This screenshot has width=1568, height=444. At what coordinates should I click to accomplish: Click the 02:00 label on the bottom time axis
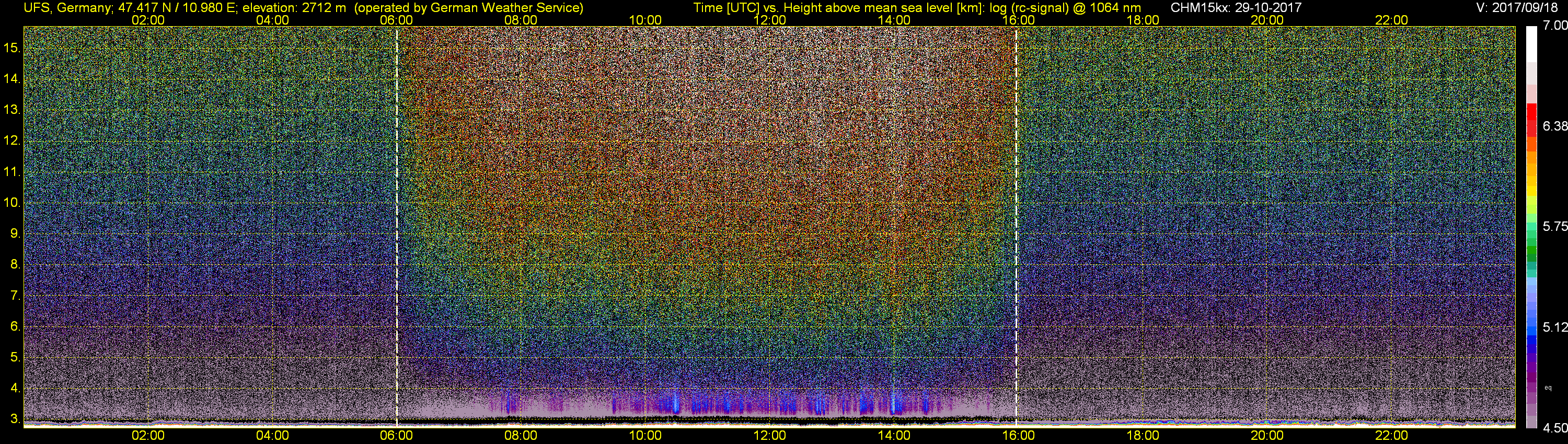pos(148,436)
